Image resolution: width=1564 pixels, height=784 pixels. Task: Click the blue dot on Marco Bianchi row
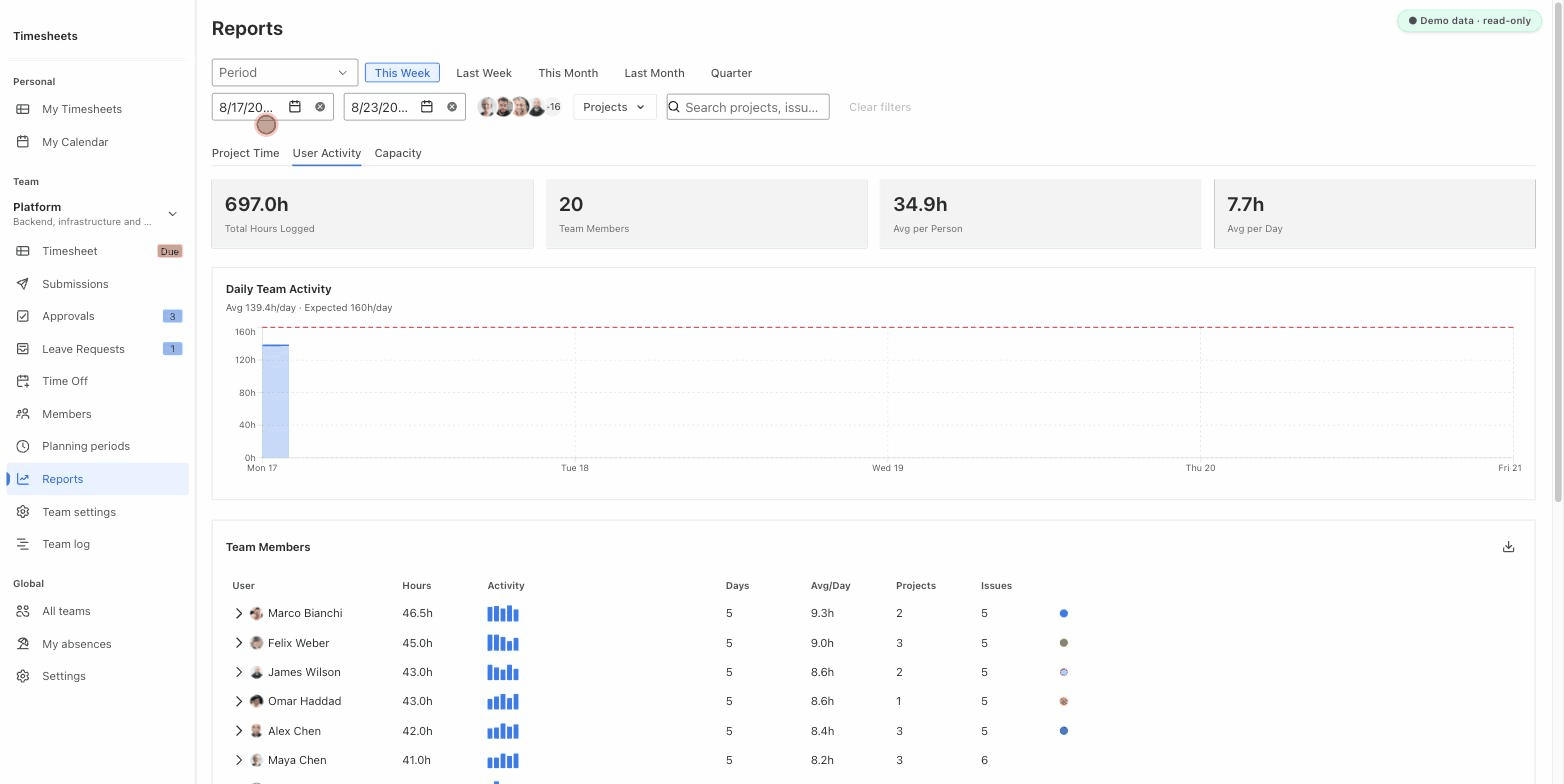pos(1064,613)
